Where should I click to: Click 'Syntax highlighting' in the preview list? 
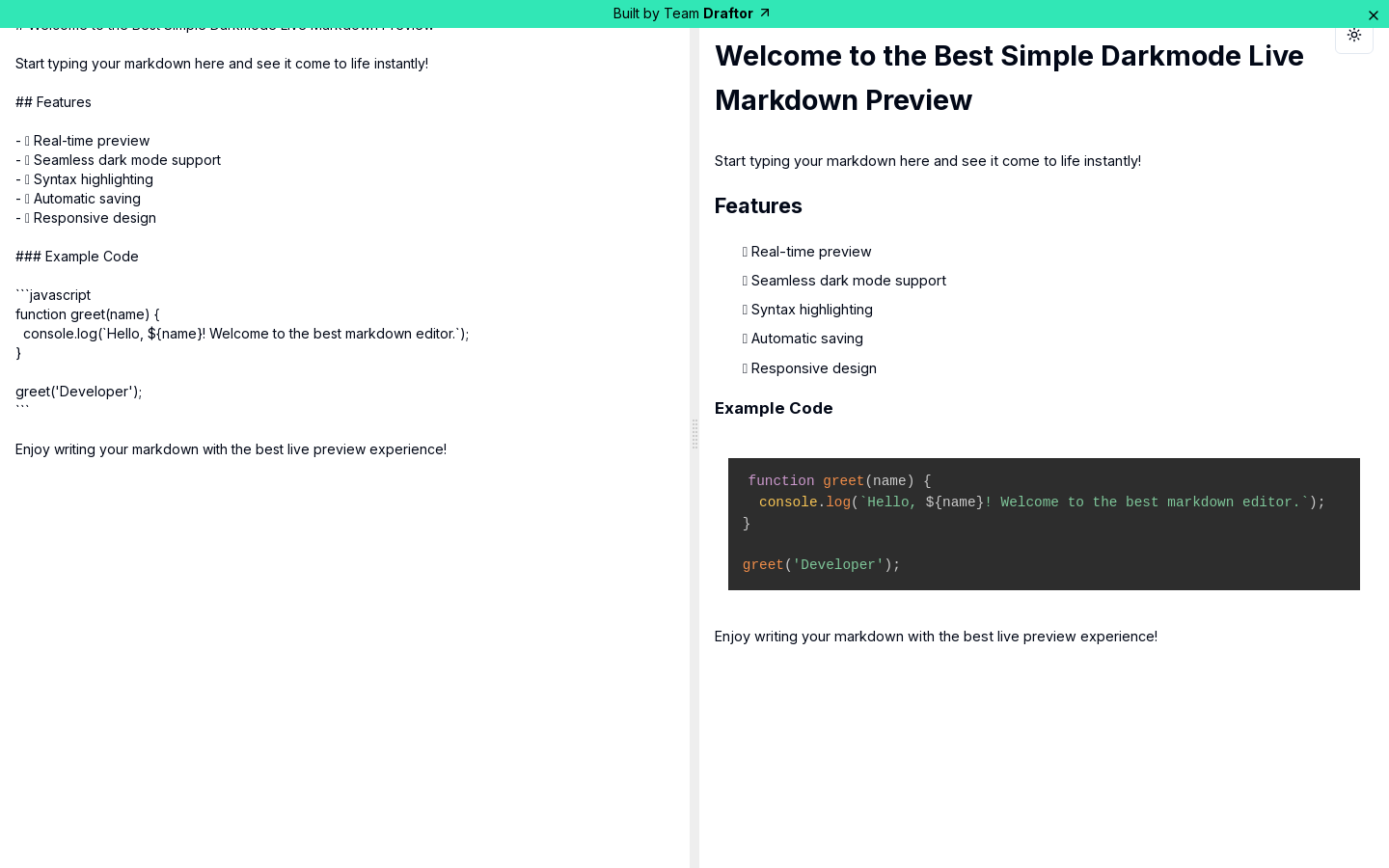807,310
